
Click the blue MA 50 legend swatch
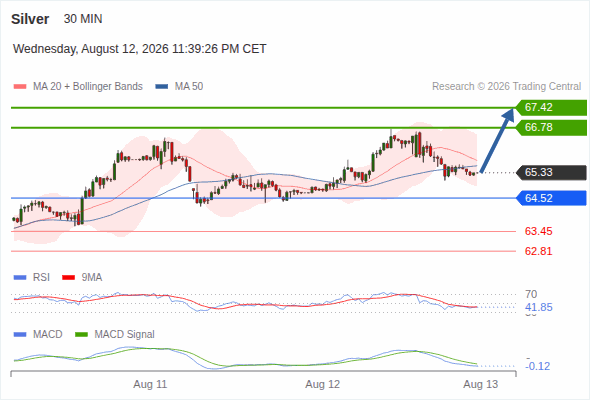click(x=161, y=87)
